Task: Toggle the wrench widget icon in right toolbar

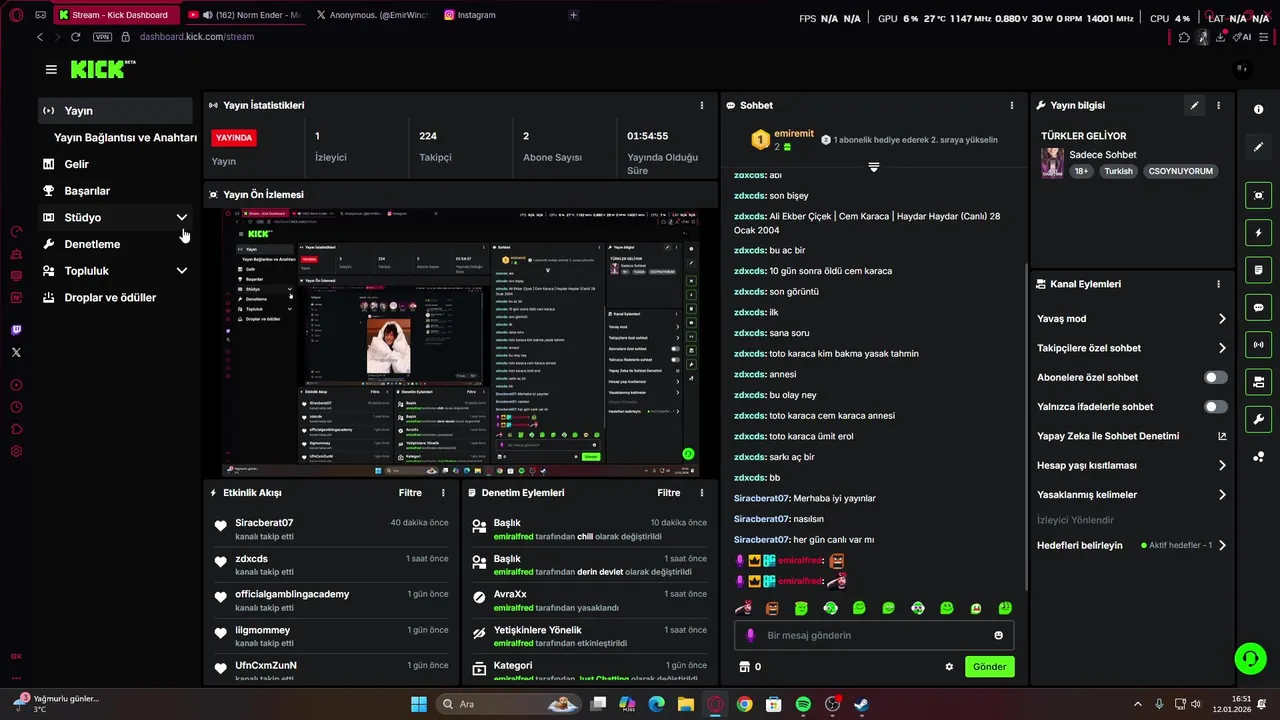Action: [1258, 419]
